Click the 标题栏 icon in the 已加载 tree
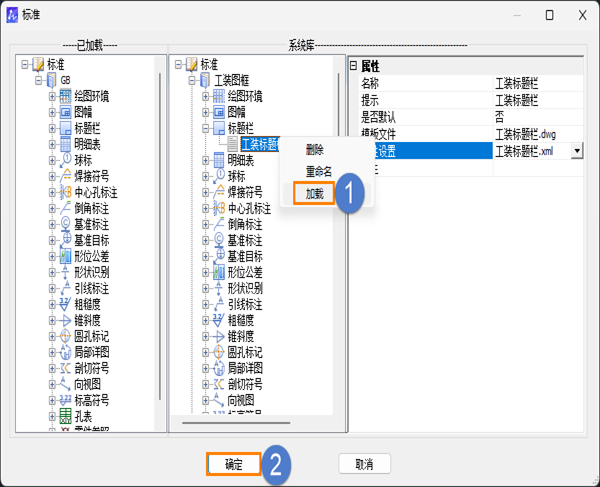The height and width of the screenshot is (487, 600). [x=65, y=128]
